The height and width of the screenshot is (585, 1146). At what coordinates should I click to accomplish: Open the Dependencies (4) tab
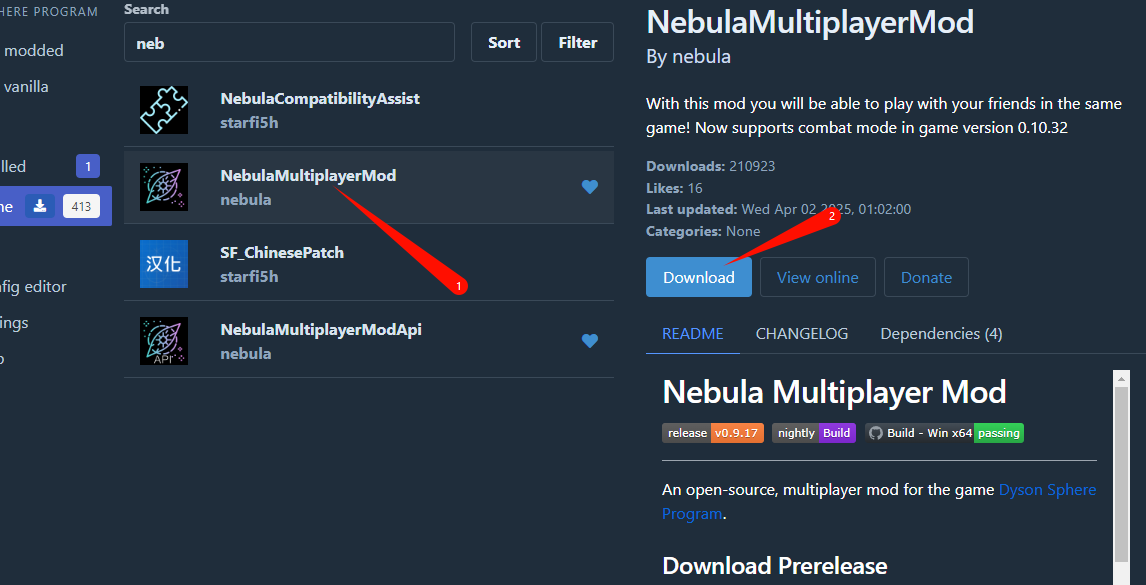coord(941,334)
